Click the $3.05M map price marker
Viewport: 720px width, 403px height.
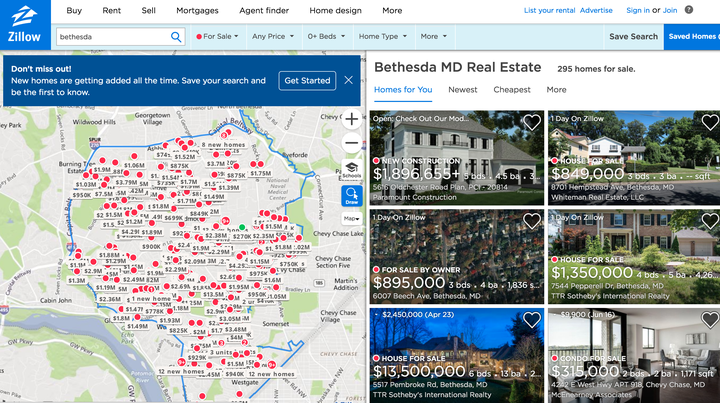[229, 319]
